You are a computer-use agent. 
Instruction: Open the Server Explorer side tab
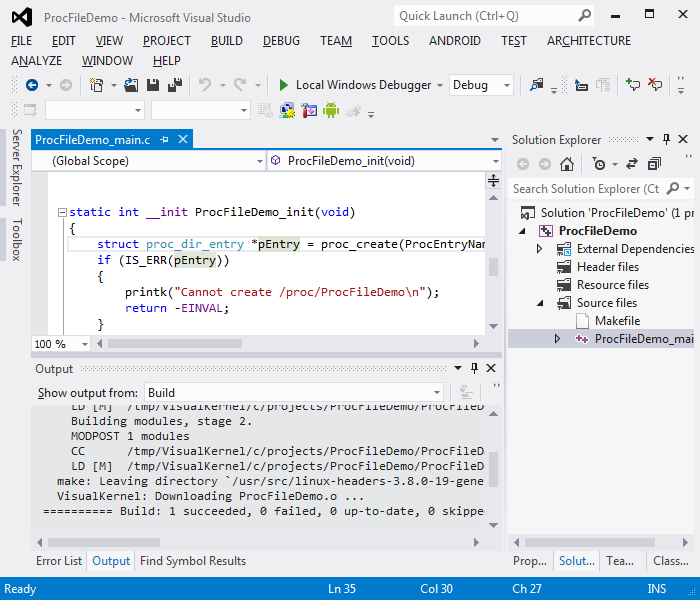coord(17,167)
